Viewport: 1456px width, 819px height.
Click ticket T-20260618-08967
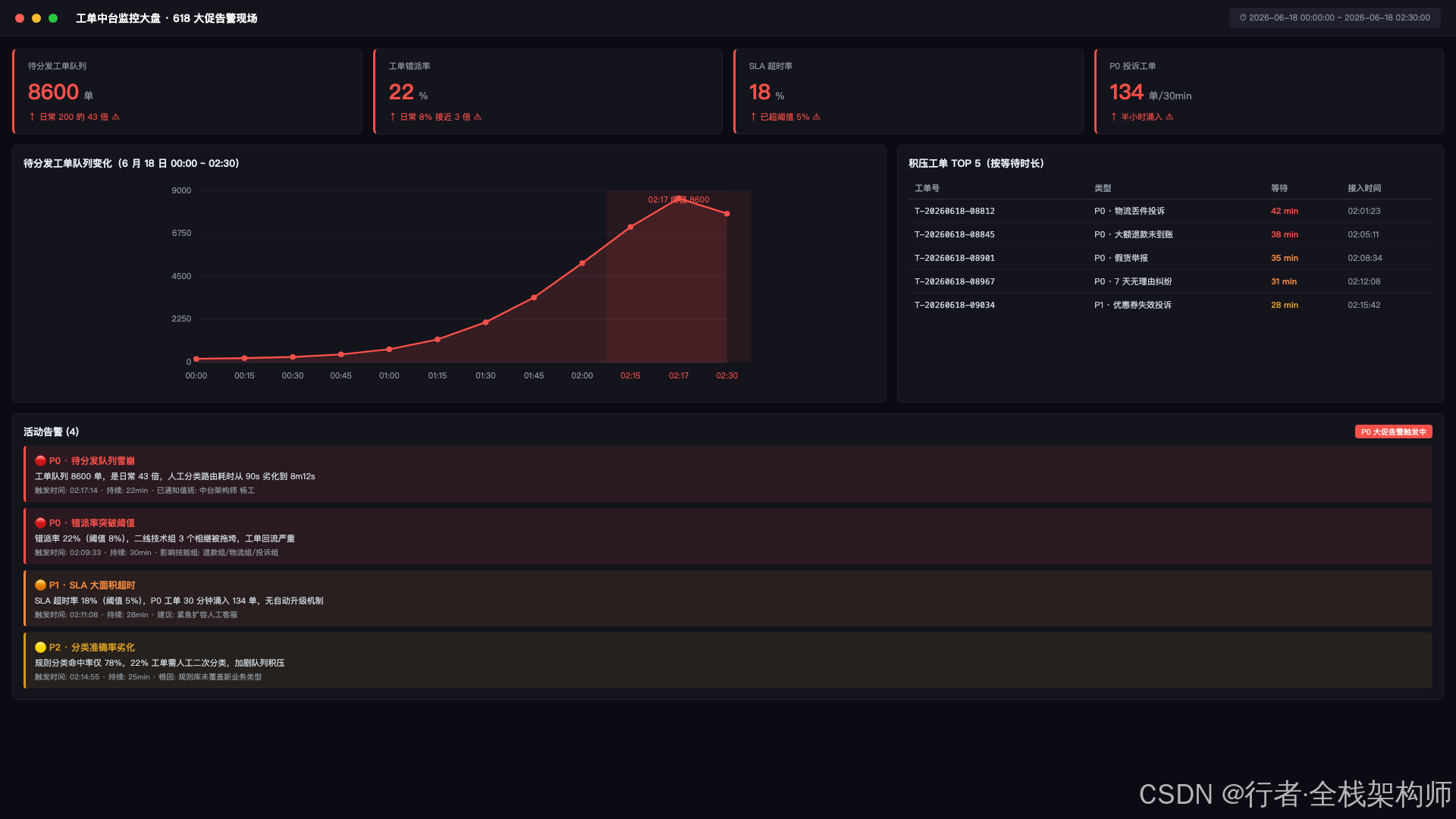coord(955,282)
